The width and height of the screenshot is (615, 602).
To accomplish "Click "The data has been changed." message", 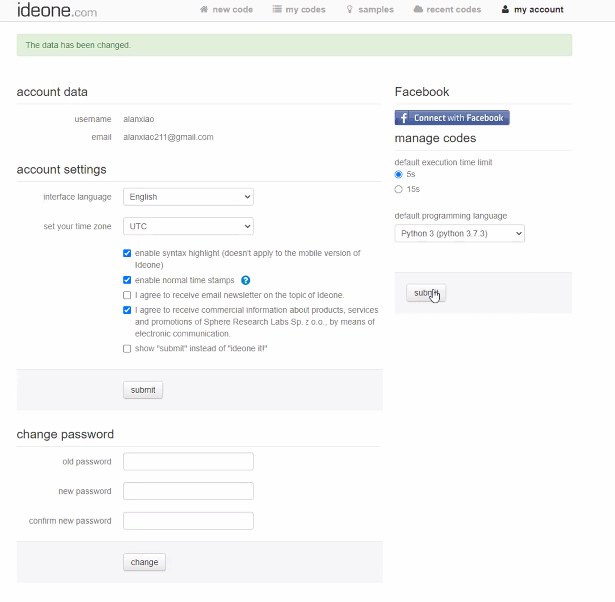I will pyautogui.click(x=78, y=45).
